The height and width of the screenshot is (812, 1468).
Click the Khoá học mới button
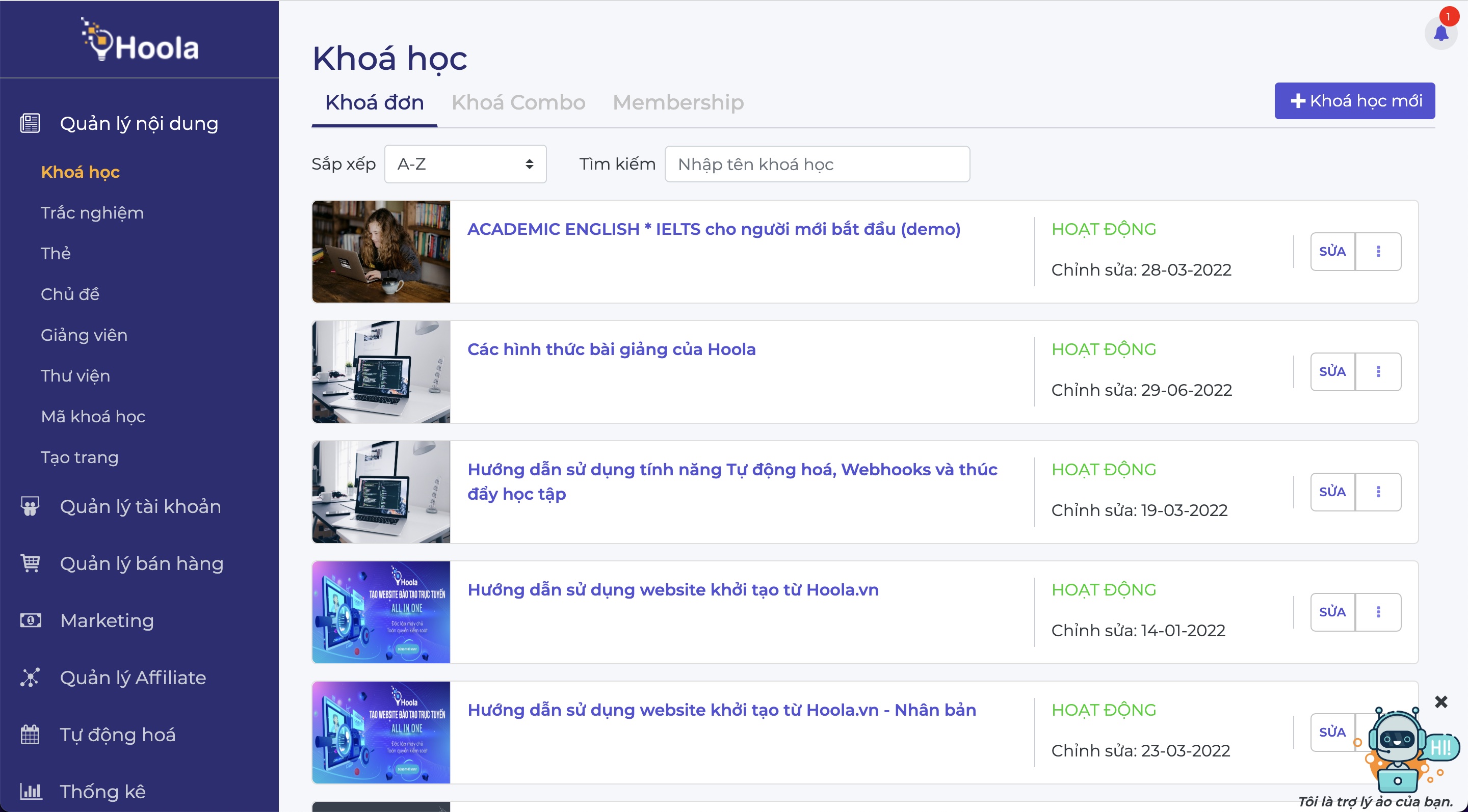(1355, 101)
